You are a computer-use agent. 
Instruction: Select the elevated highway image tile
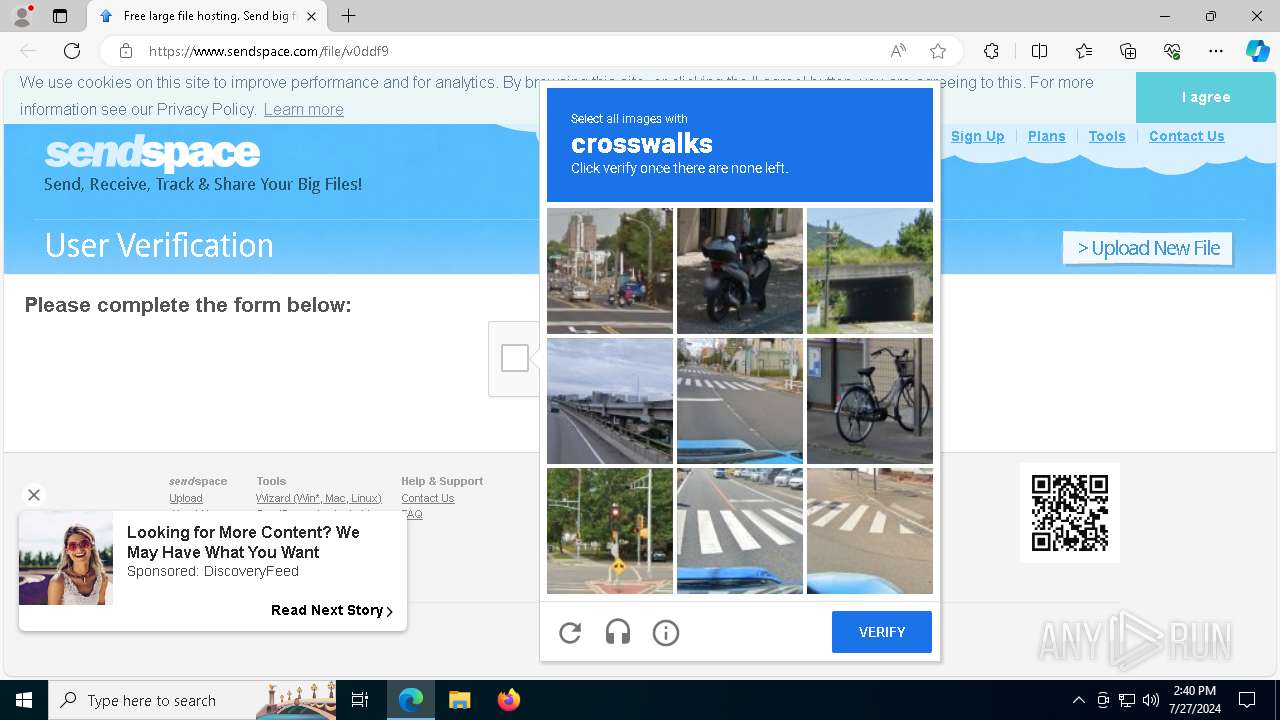[x=610, y=401]
